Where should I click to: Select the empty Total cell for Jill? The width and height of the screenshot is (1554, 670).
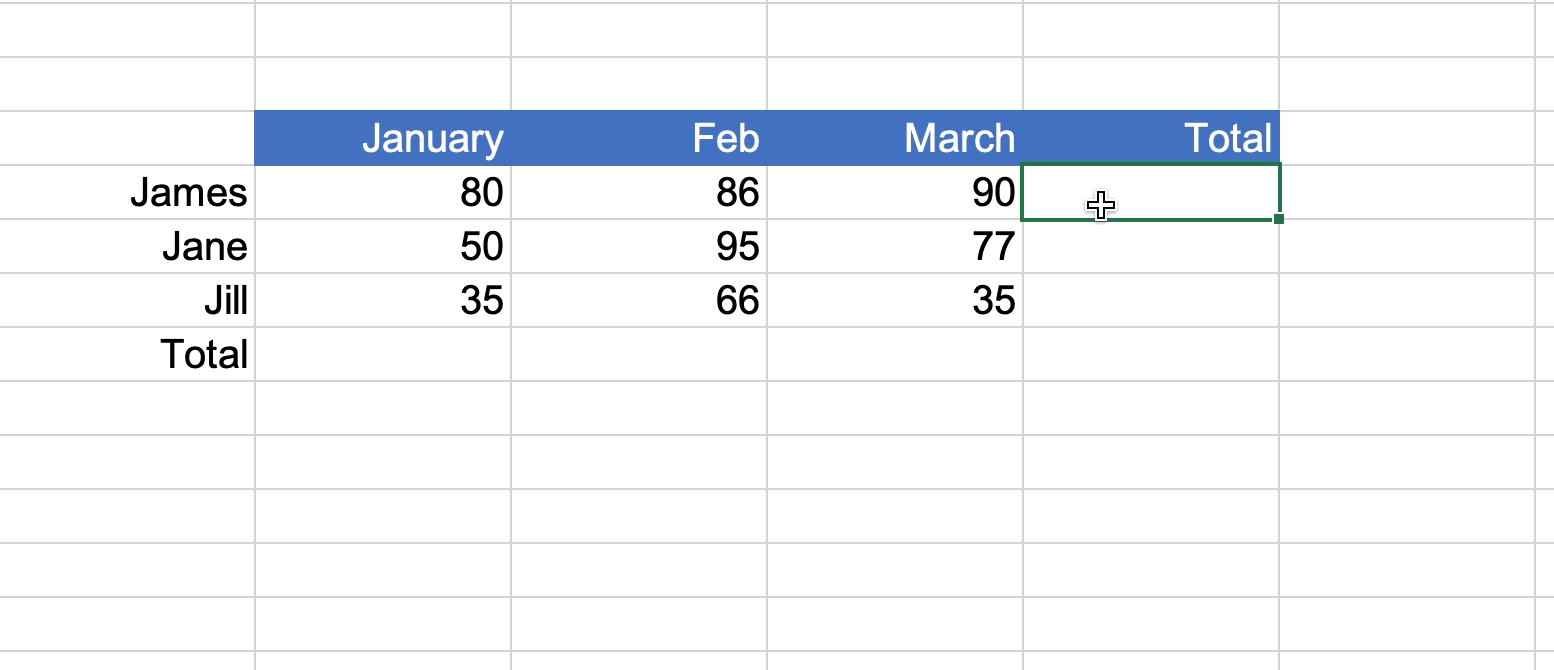click(1151, 300)
